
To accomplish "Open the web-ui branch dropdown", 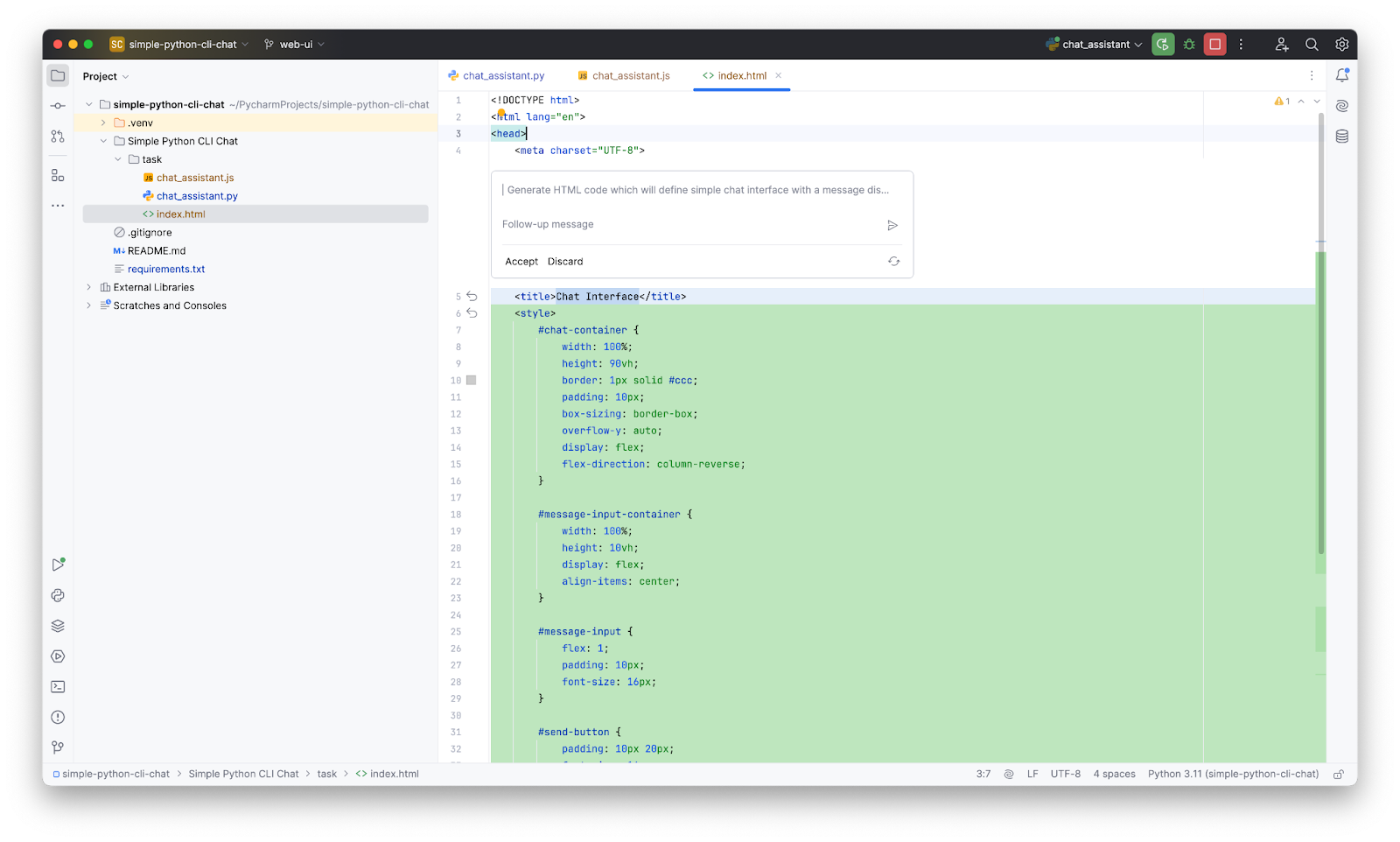I will [294, 45].
